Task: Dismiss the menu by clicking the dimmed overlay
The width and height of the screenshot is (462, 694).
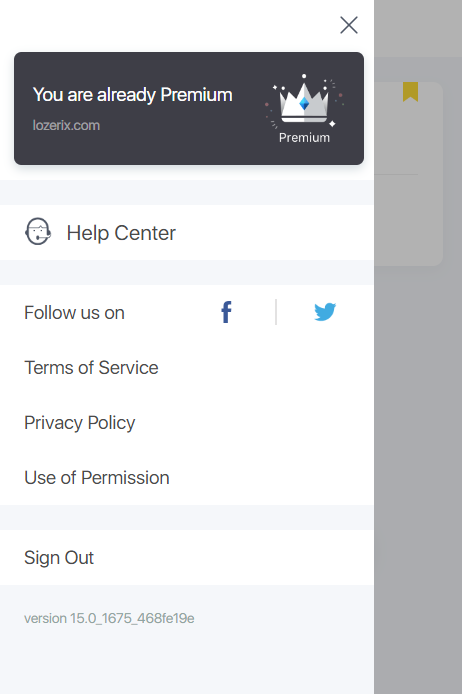Action: click(418, 443)
